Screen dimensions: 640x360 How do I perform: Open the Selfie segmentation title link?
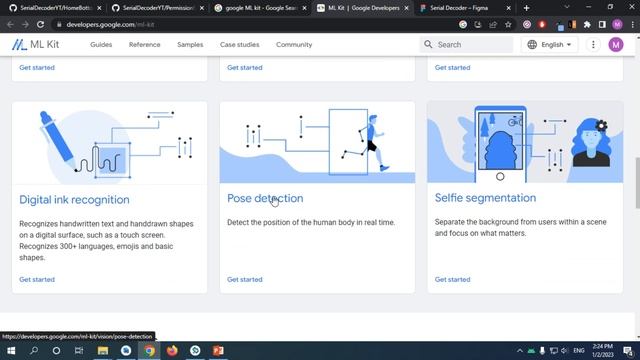coord(485,198)
